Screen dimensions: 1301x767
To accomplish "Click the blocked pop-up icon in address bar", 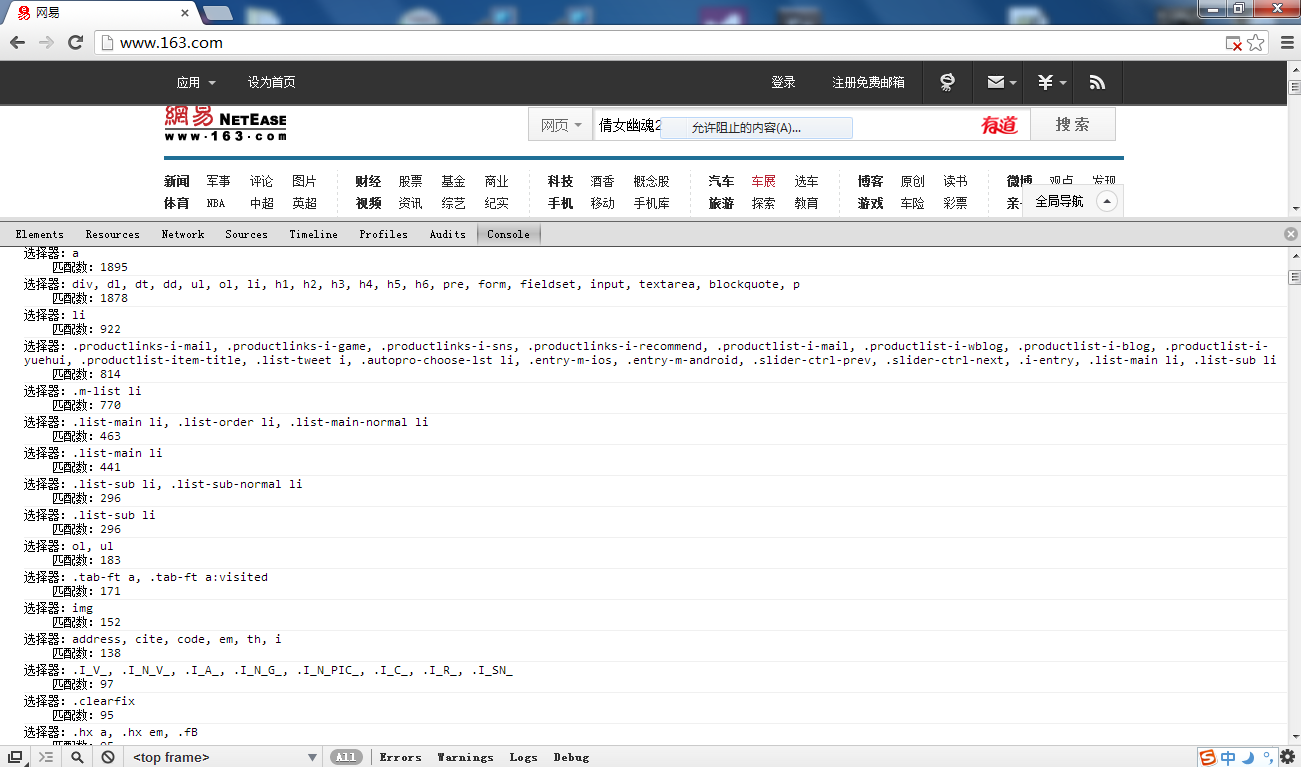I will 1234,43.
